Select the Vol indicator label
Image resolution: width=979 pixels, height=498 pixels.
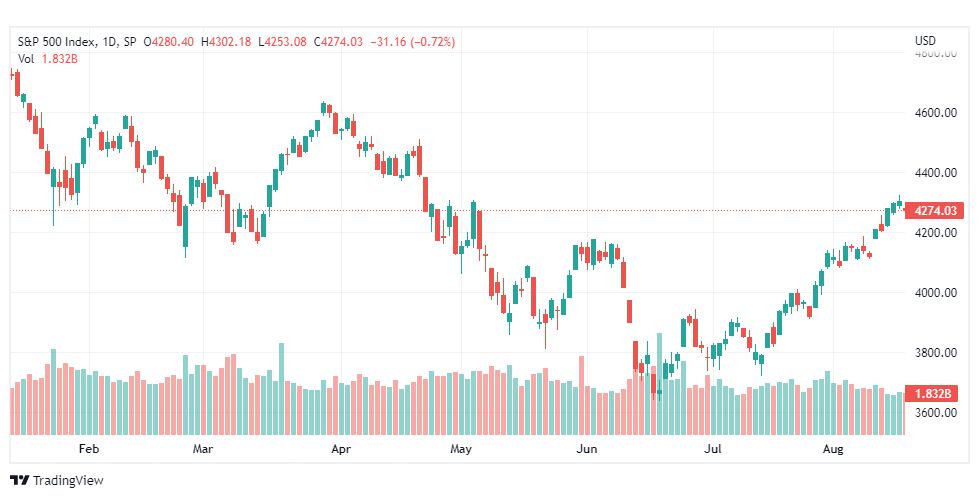tap(26, 59)
